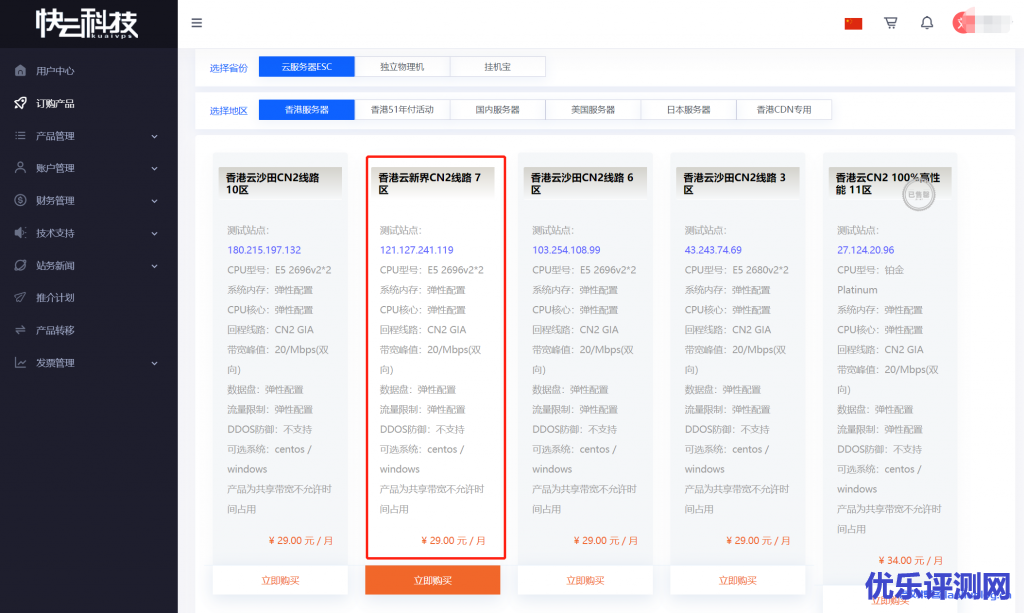Select the 日本服务器 region tab
The image size is (1024, 613).
(688, 110)
